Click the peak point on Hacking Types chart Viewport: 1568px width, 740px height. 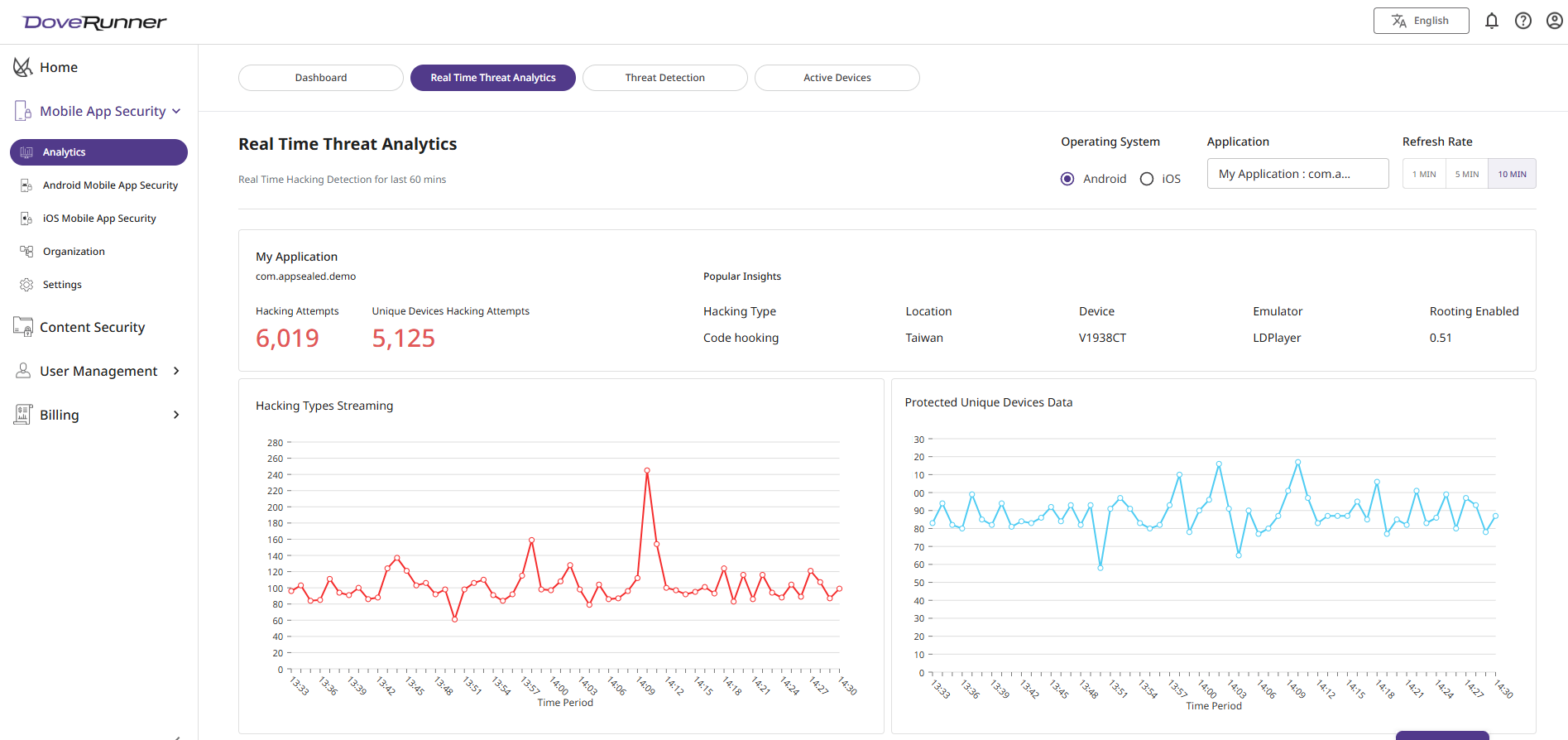tap(647, 470)
